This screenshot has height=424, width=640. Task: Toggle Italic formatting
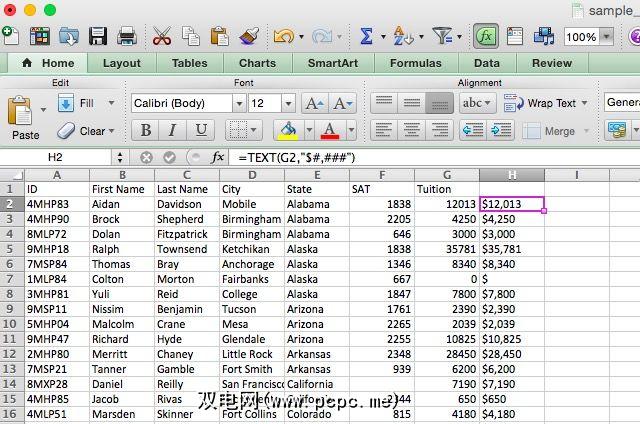[173, 131]
